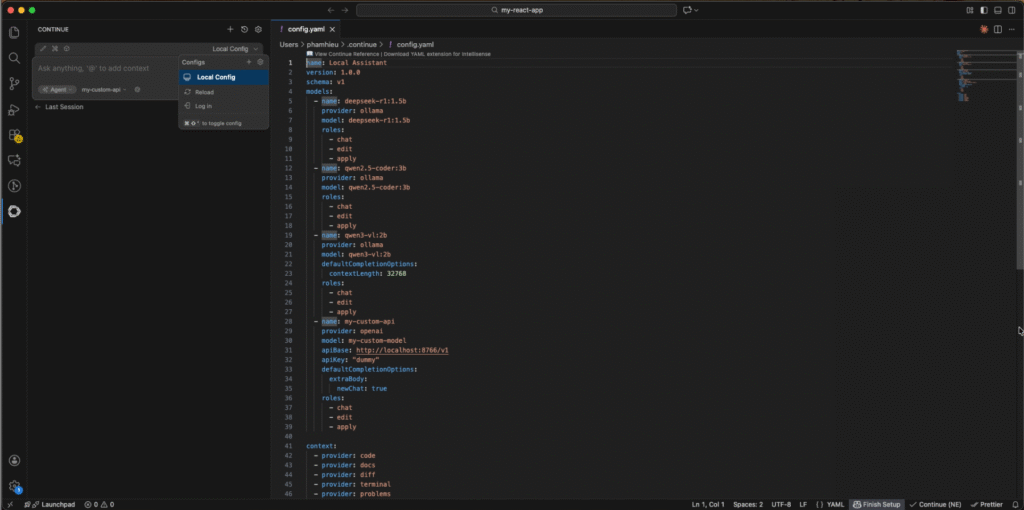Open Continue settings gear in panel header
The width and height of the screenshot is (1024, 510).
[x=258, y=29]
